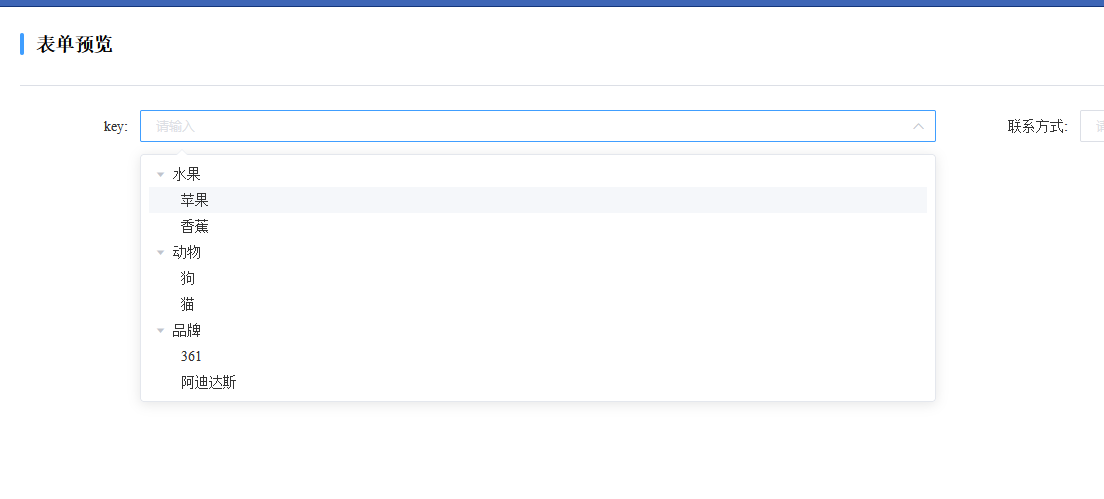Image resolution: width=1104 pixels, height=499 pixels.
Task: Click the 联系方式 field label
Action: pos(1038,127)
